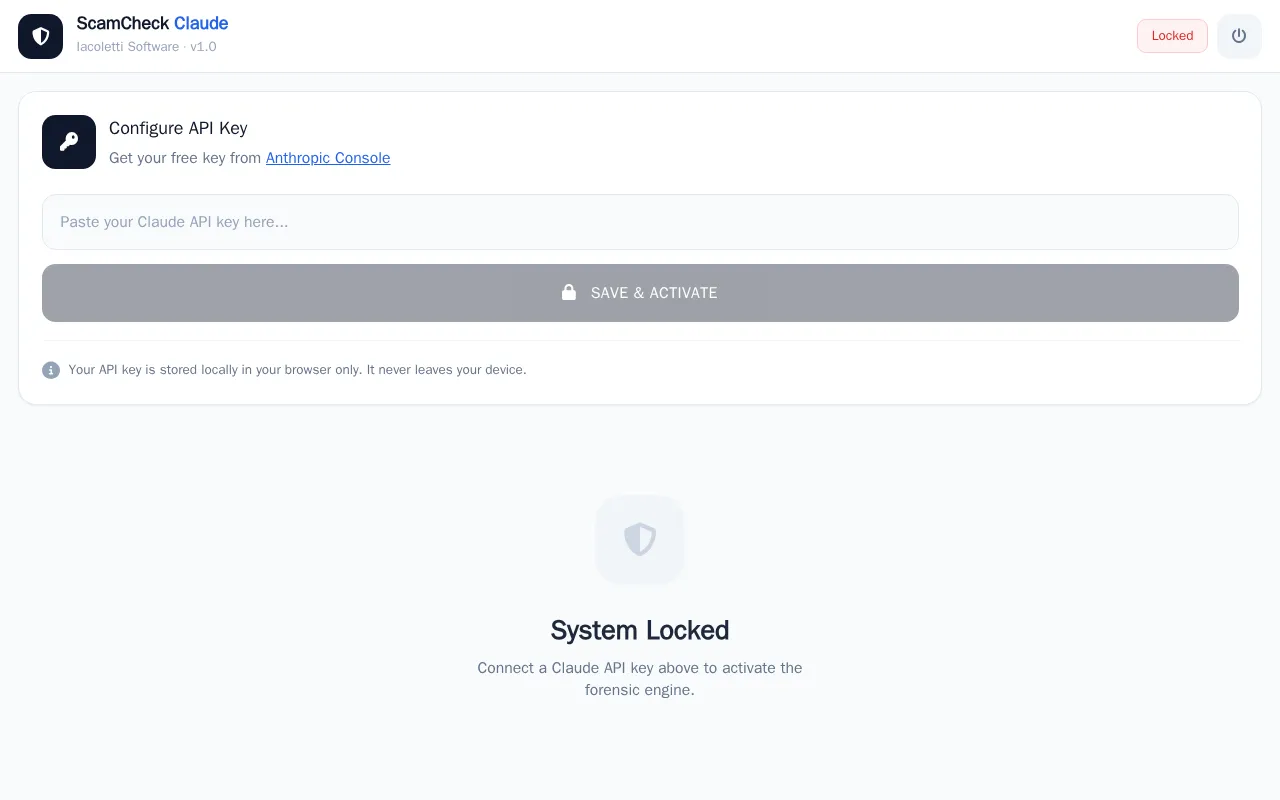Click the Save & Activate button
The width and height of the screenshot is (1280, 800).
640,293
